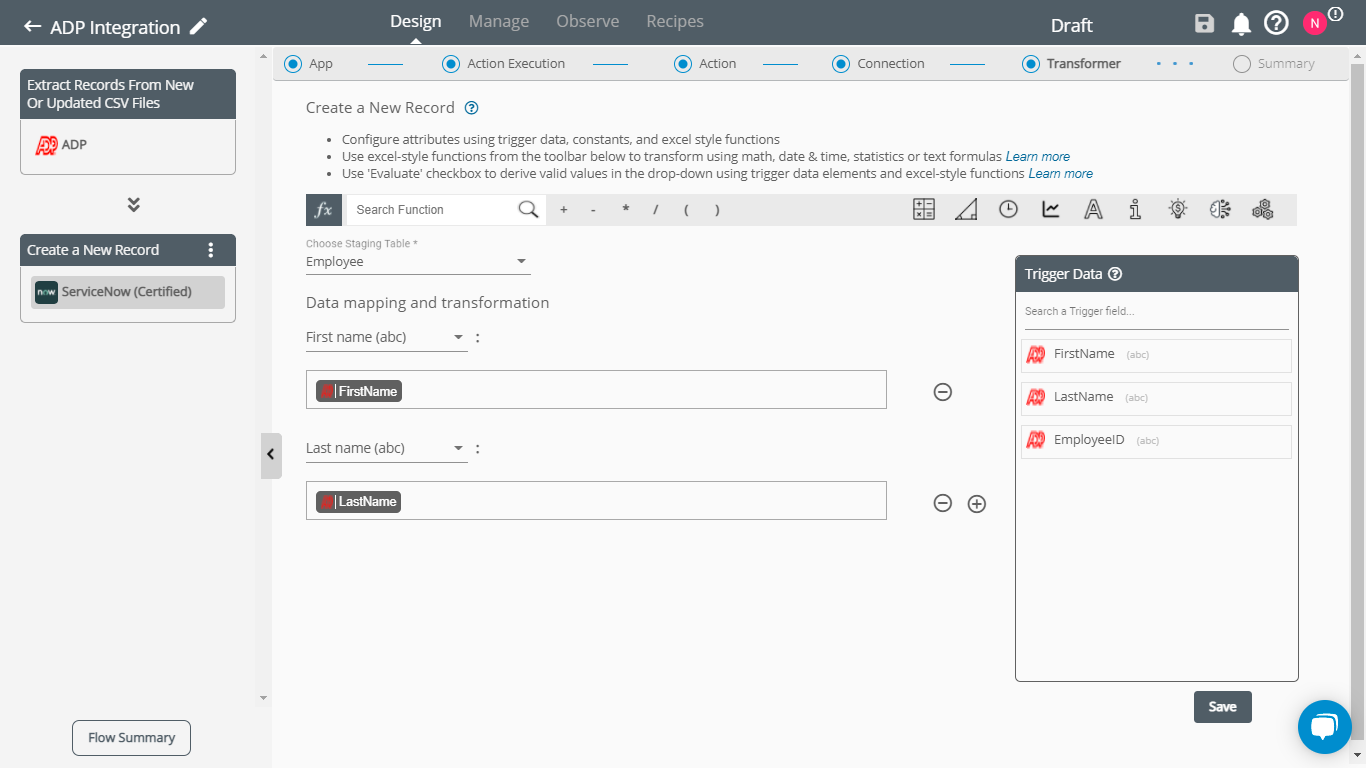Image resolution: width=1366 pixels, height=768 pixels.
Task: Collapse the left panel with arrow handle
Action: click(x=271, y=455)
